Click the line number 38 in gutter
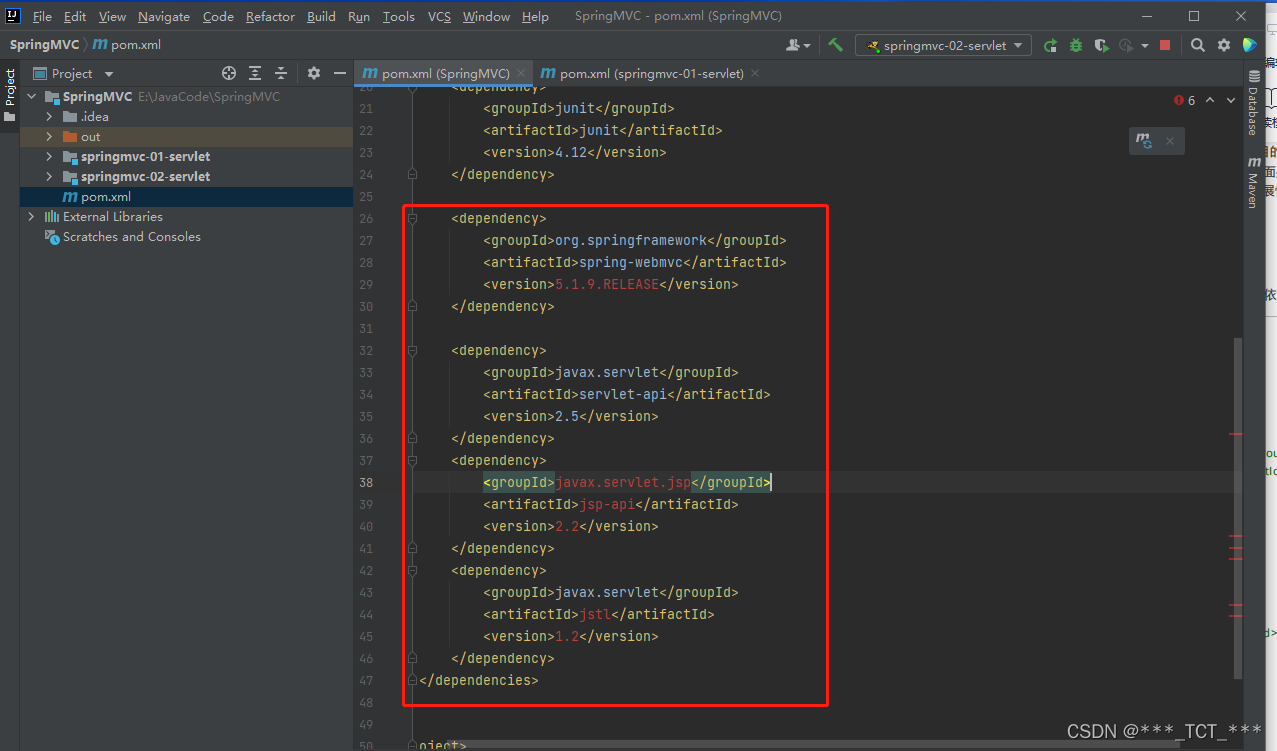1277x751 pixels. [366, 482]
